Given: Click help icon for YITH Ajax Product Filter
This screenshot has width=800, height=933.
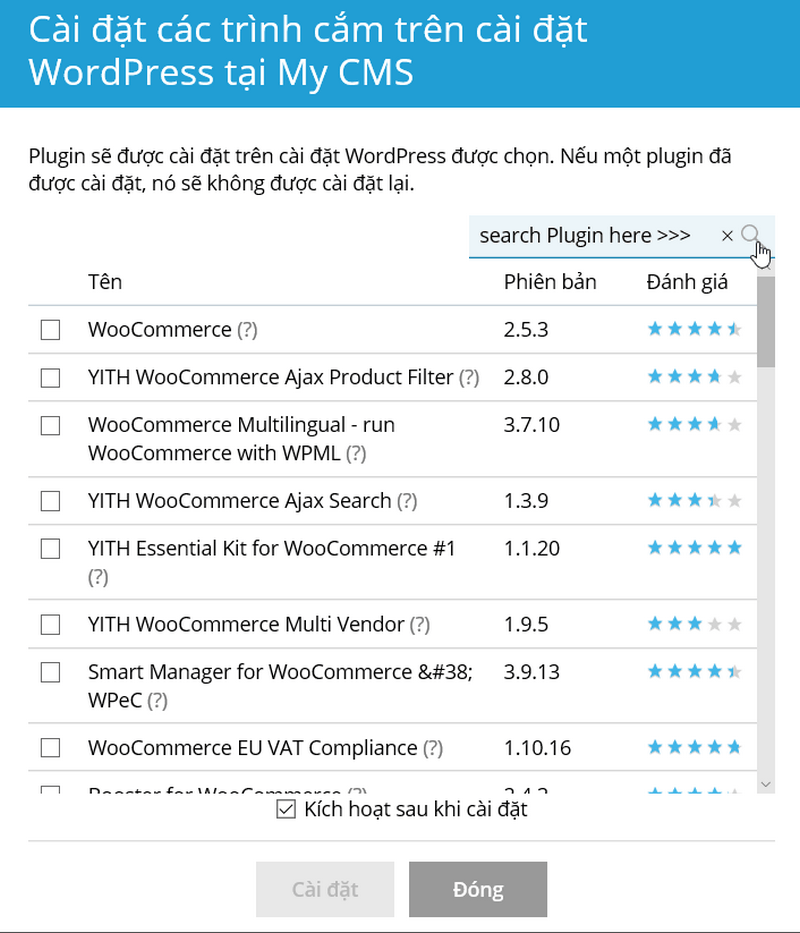Looking at the screenshot, I should click(469, 378).
